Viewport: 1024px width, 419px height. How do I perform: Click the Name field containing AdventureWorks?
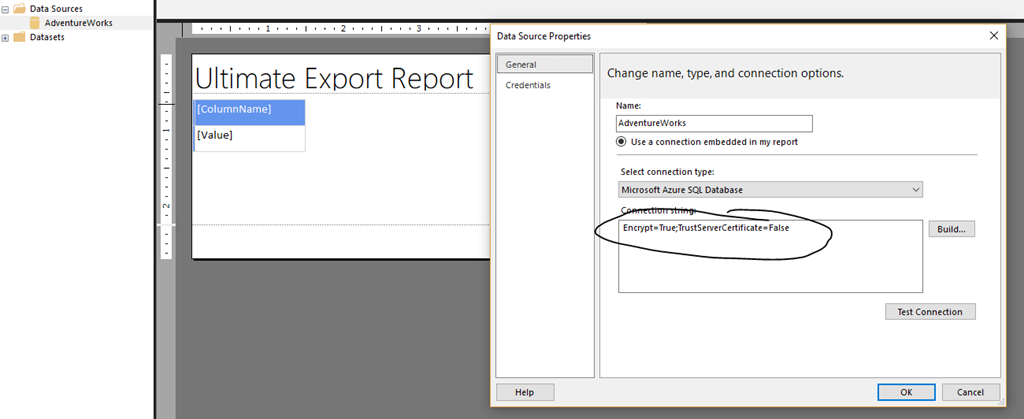point(714,123)
